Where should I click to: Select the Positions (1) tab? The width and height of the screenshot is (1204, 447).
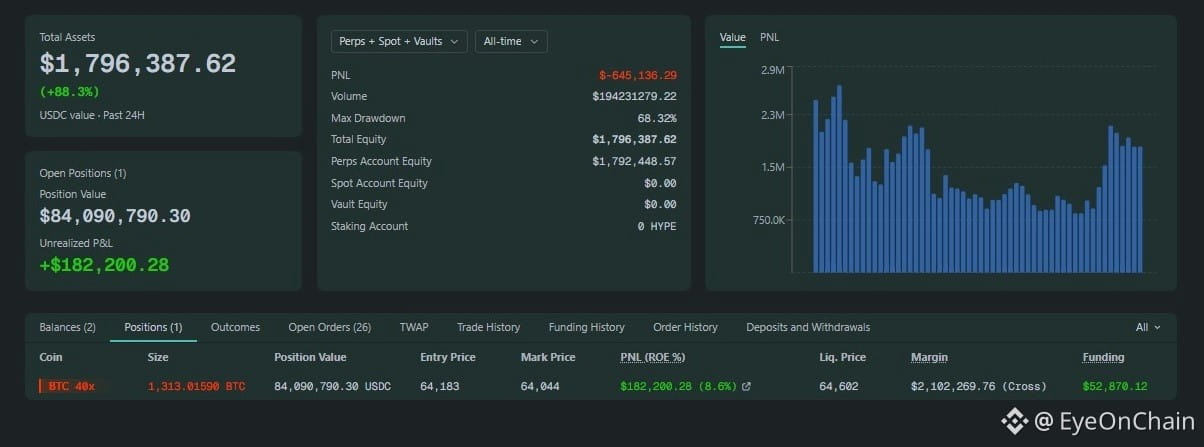[153, 327]
